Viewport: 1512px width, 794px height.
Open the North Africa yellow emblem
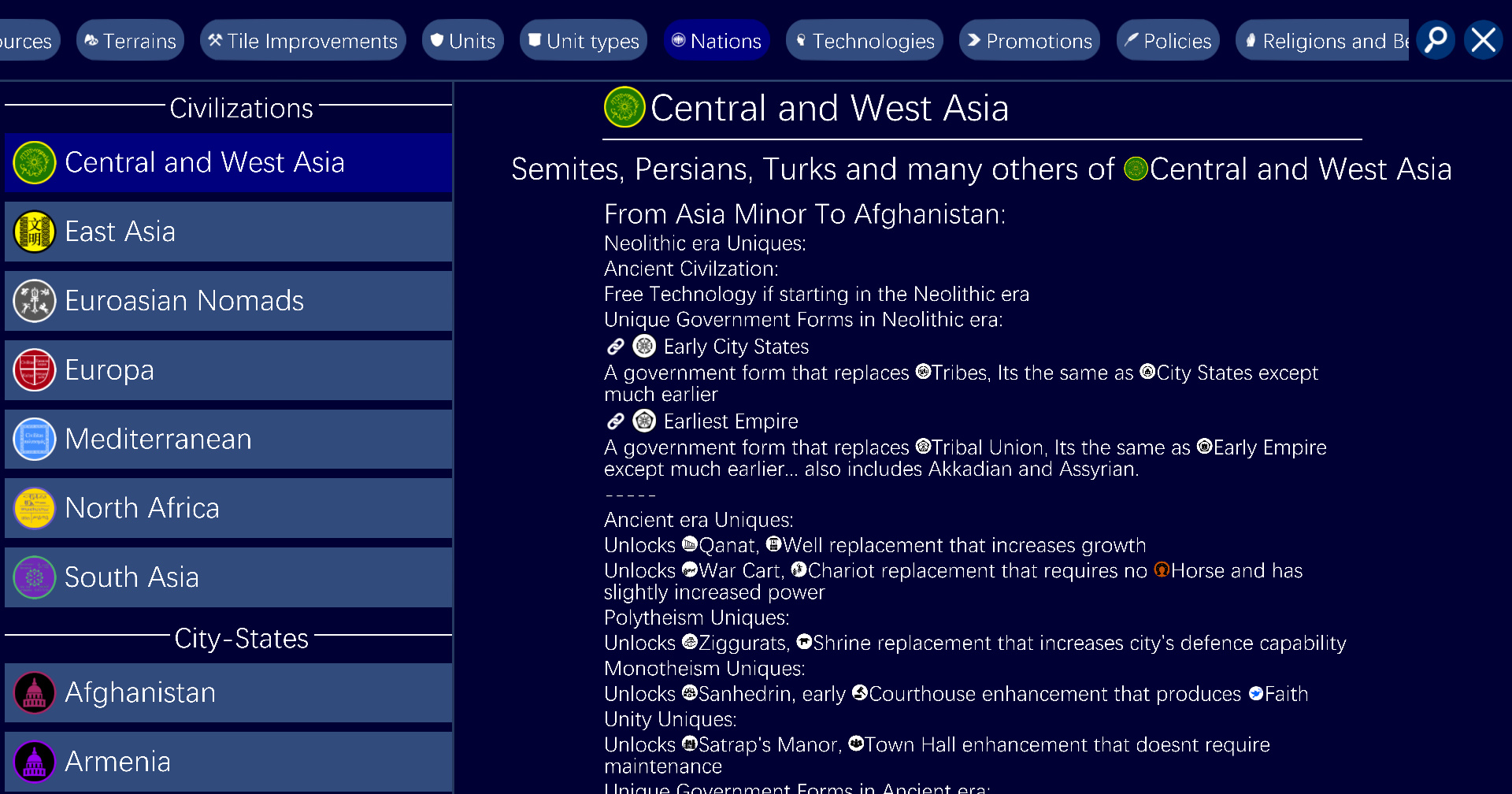tap(35, 508)
